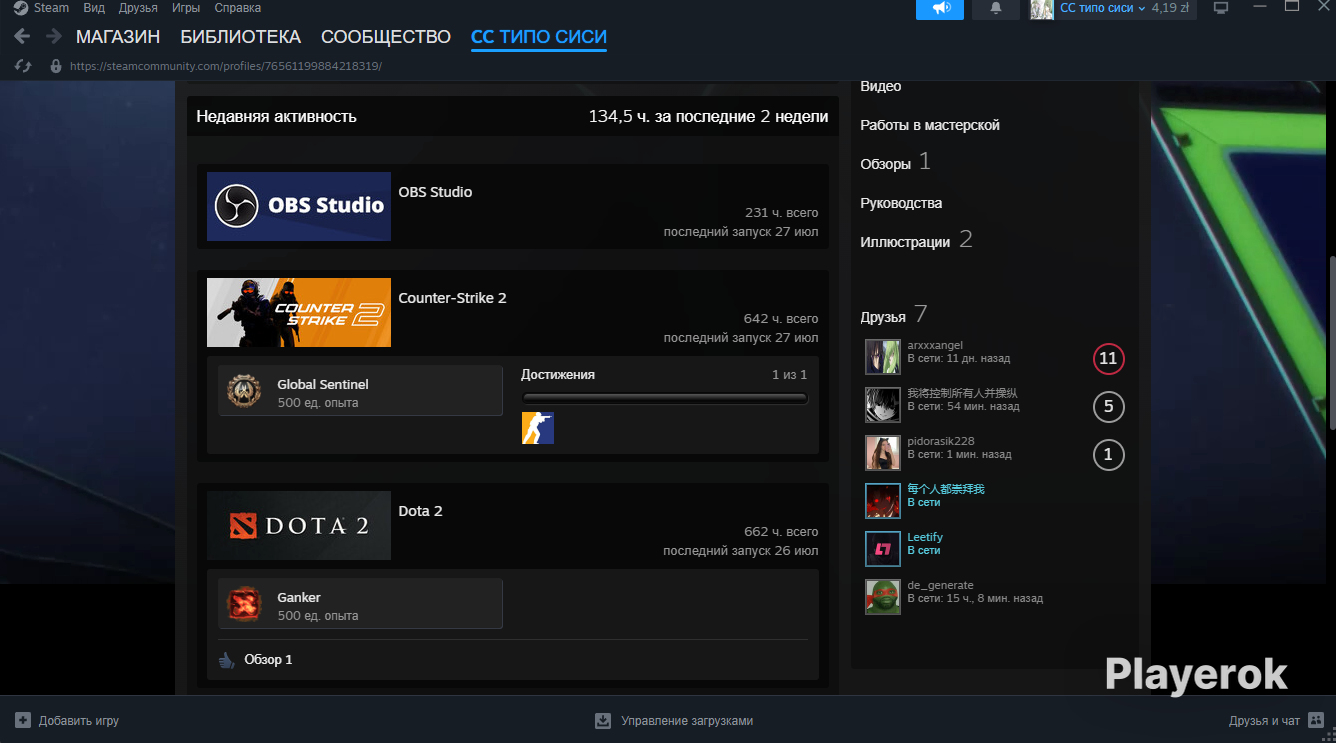Click the level 1 badge
Image resolution: width=1336 pixels, height=743 pixels.
tap(1108, 455)
